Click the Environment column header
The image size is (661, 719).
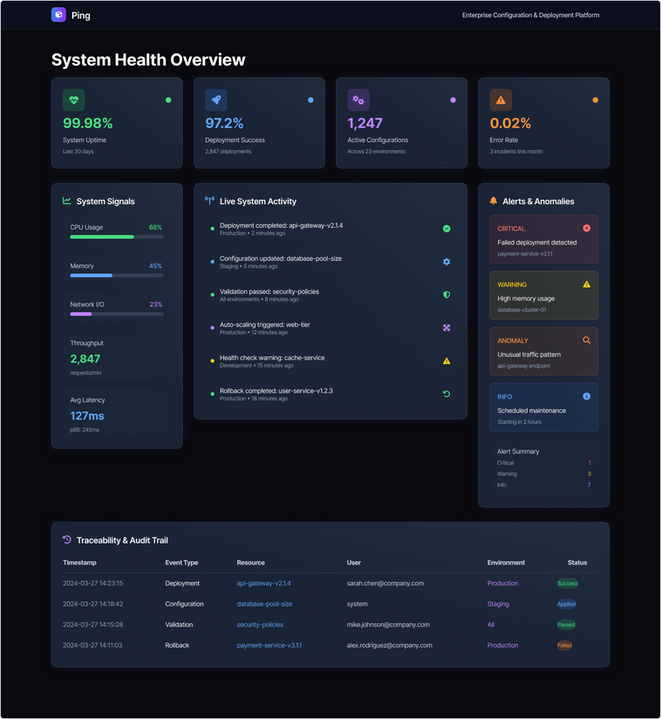(x=506, y=563)
